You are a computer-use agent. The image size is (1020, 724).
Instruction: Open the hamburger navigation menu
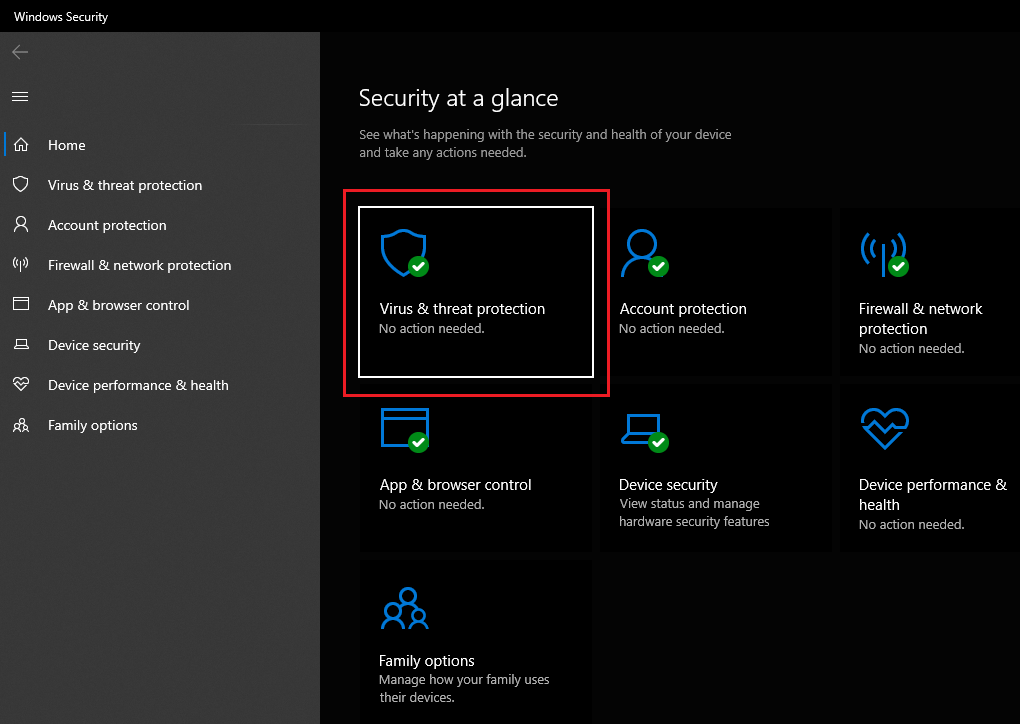tap(20, 96)
